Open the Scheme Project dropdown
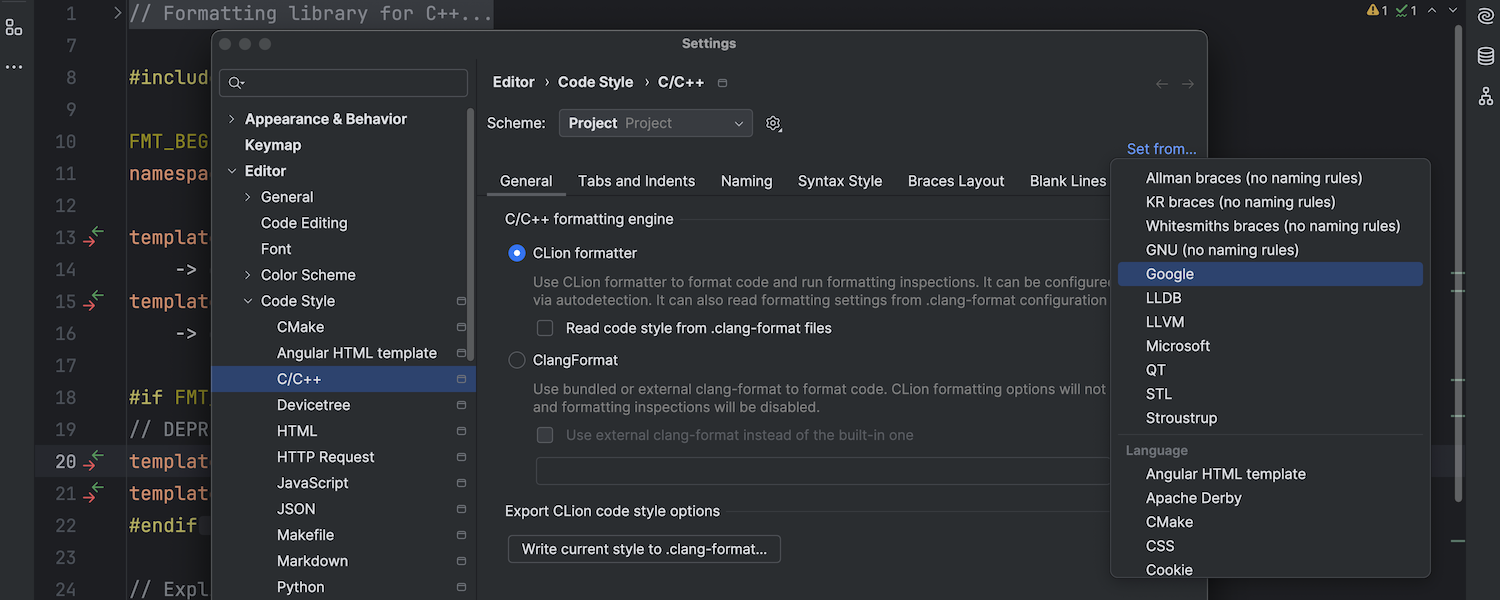 click(x=655, y=123)
